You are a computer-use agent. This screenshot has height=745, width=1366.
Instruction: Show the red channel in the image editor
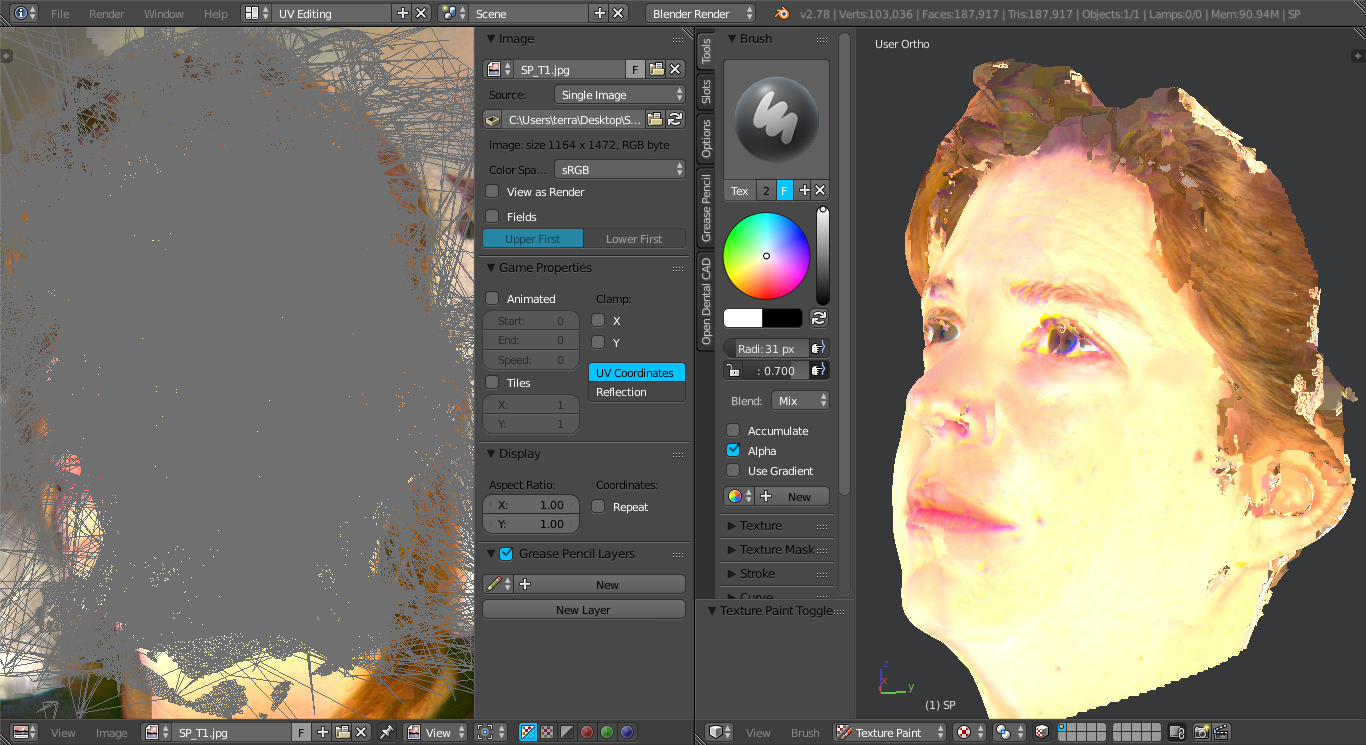(x=587, y=733)
